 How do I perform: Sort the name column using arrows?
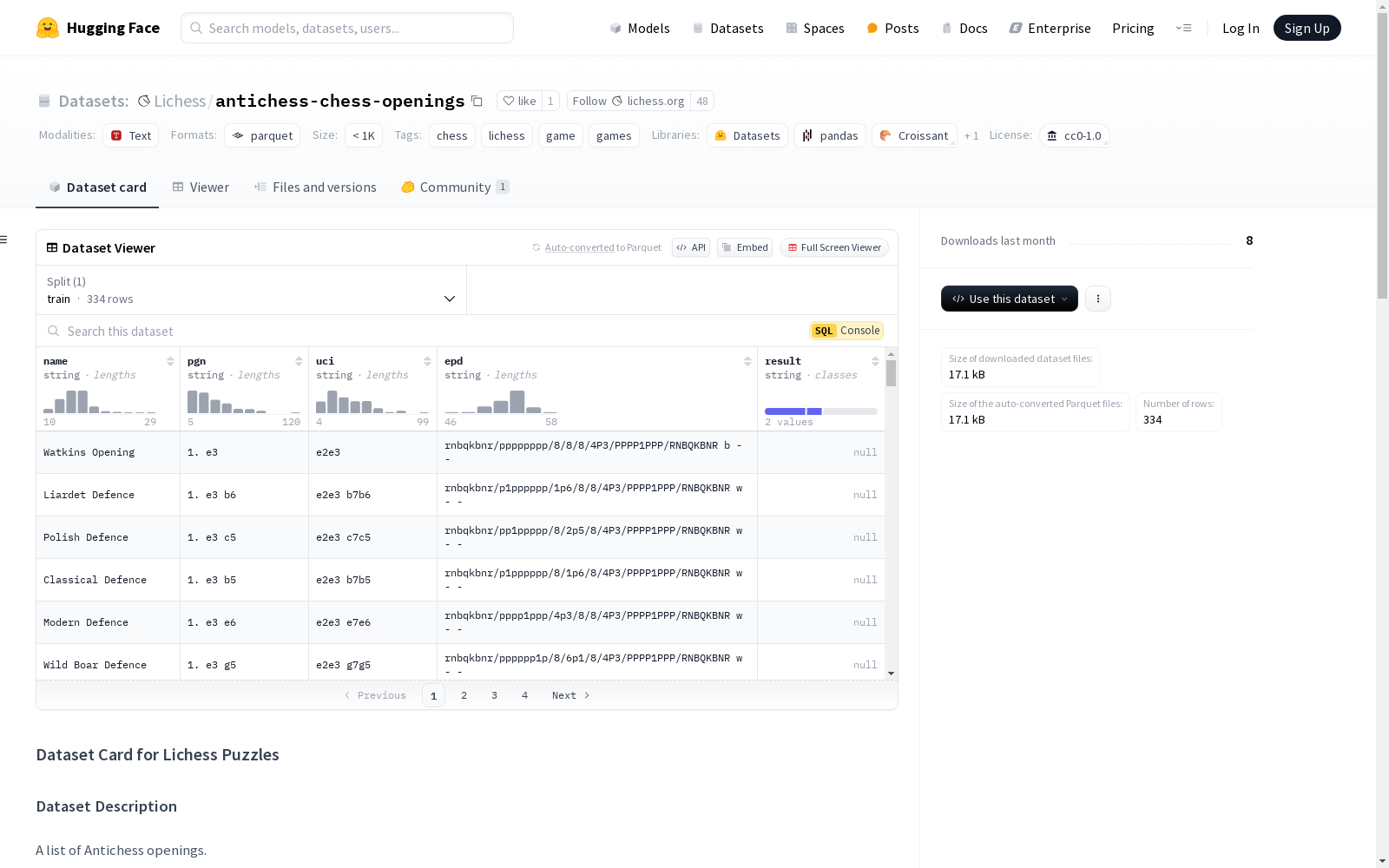170,361
